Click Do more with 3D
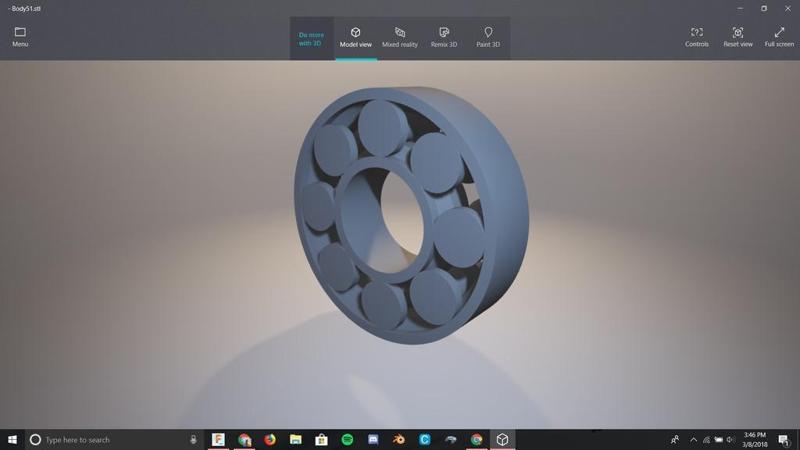Screen dimensions: 800x450 tap(311, 39)
